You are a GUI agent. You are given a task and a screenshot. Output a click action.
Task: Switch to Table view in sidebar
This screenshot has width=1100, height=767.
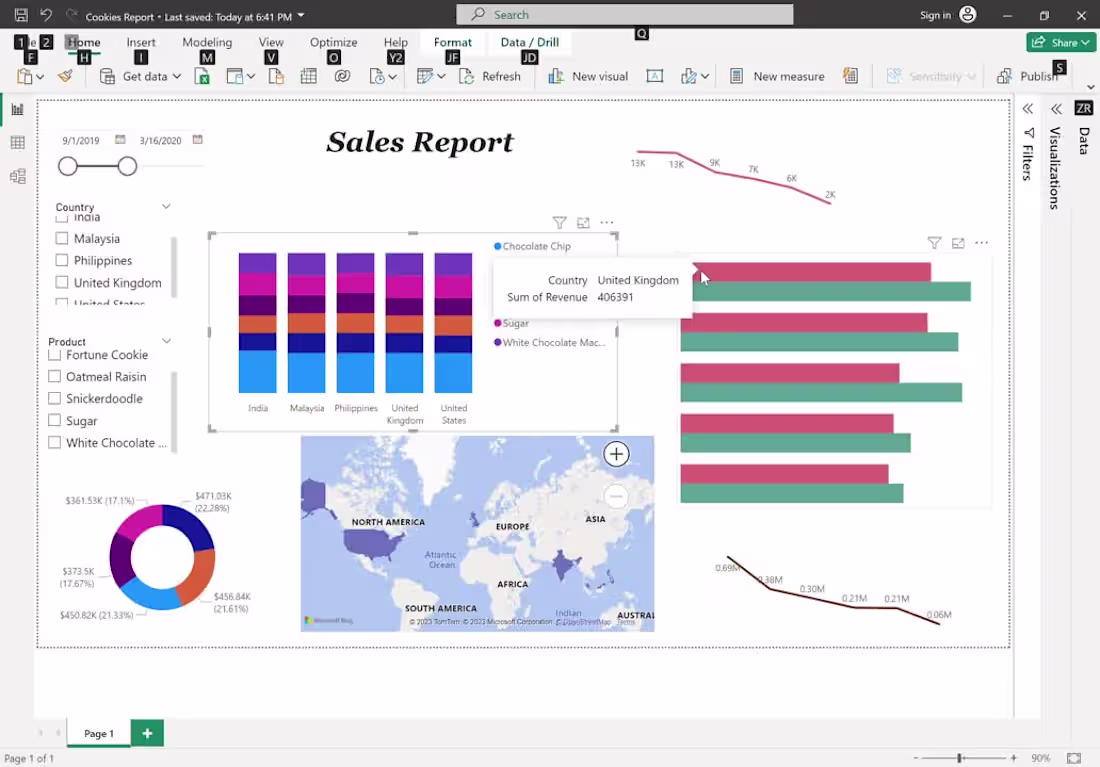(18, 142)
